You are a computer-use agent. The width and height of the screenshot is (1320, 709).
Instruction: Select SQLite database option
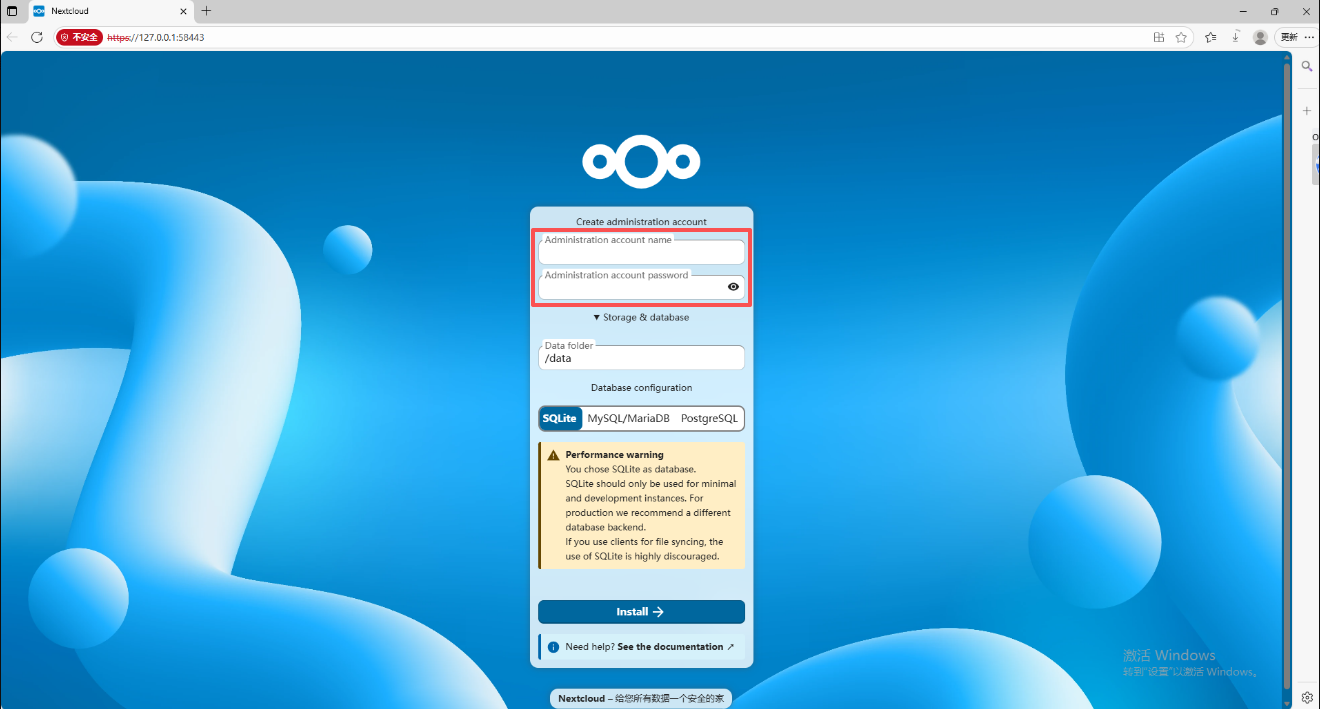point(560,418)
